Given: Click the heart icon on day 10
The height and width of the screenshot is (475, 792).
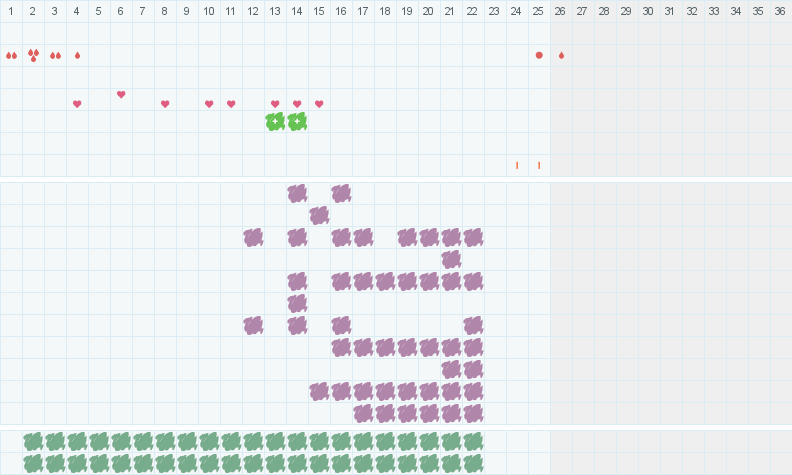Looking at the screenshot, I should click(209, 104).
